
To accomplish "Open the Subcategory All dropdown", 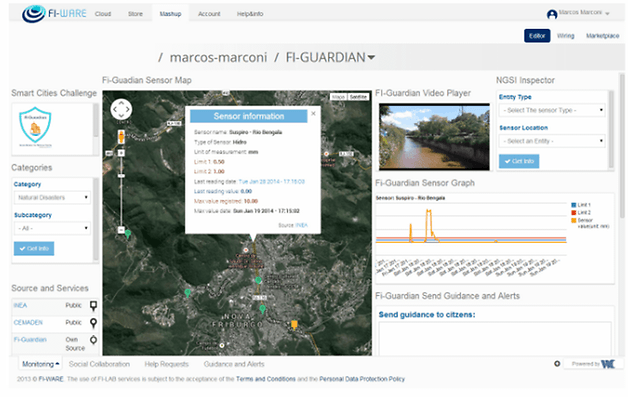I will click(x=52, y=228).
